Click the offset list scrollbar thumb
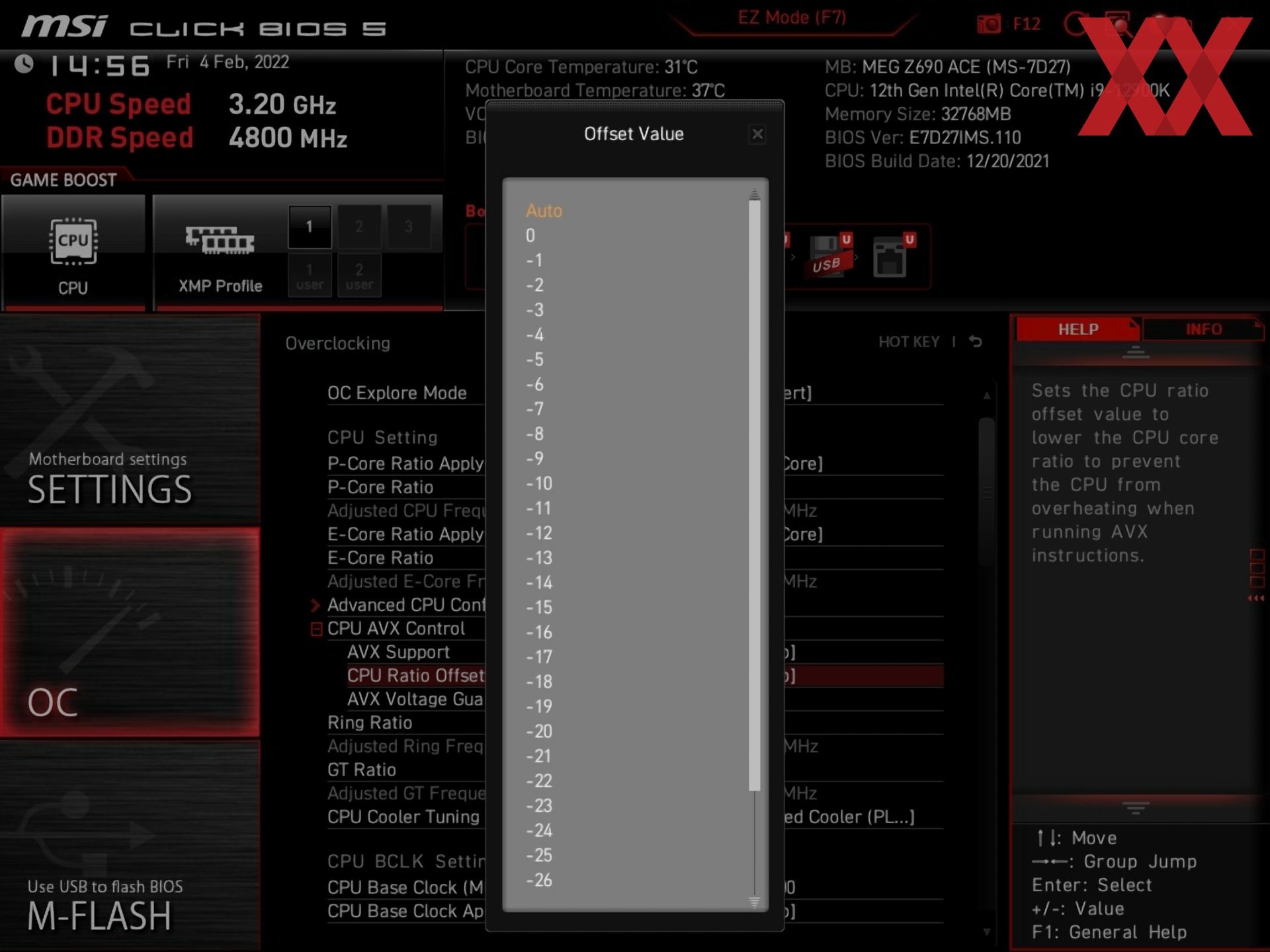The height and width of the screenshot is (952, 1270). click(754, 496)
